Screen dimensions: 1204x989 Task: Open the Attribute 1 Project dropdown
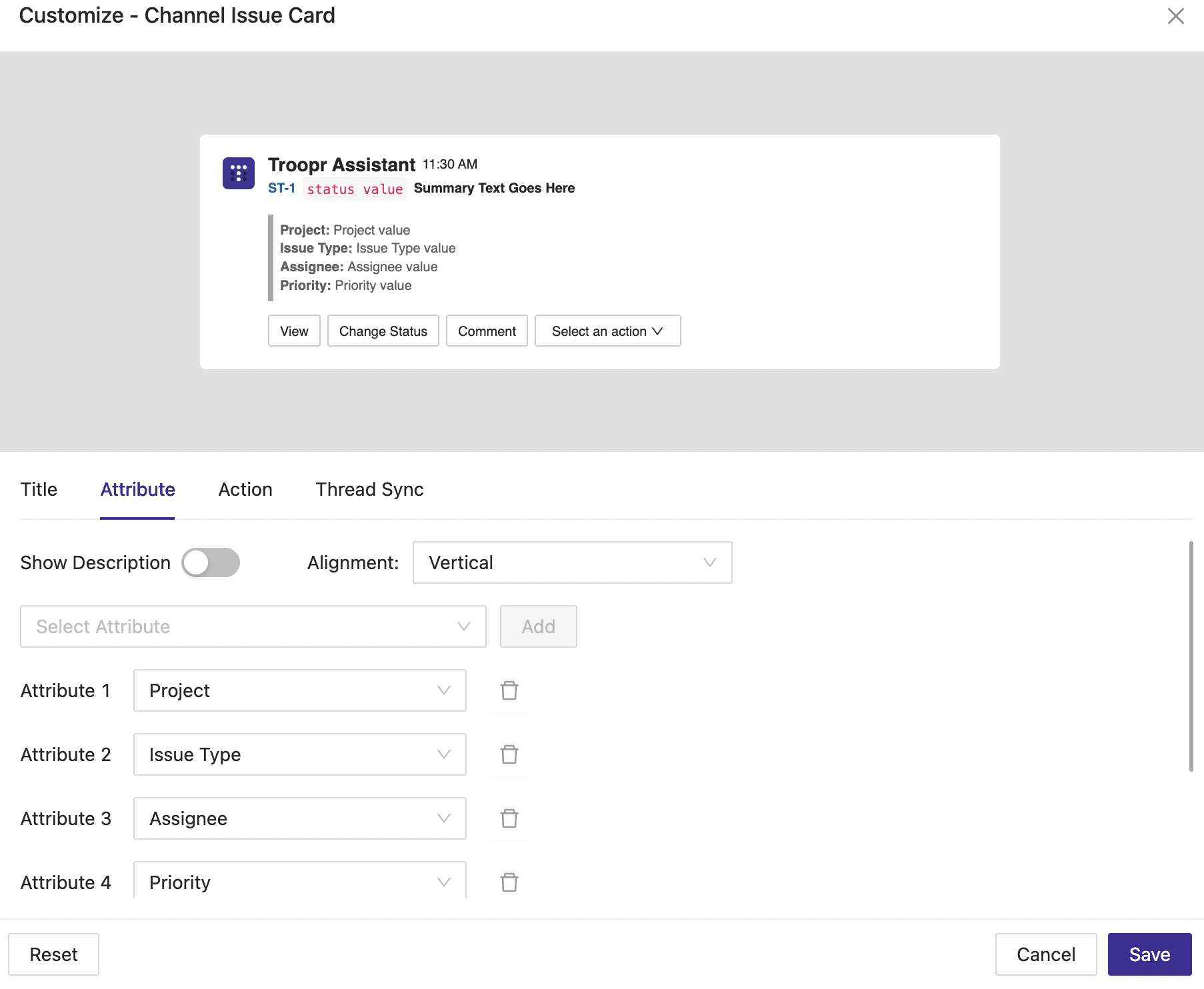coord(300,690)
